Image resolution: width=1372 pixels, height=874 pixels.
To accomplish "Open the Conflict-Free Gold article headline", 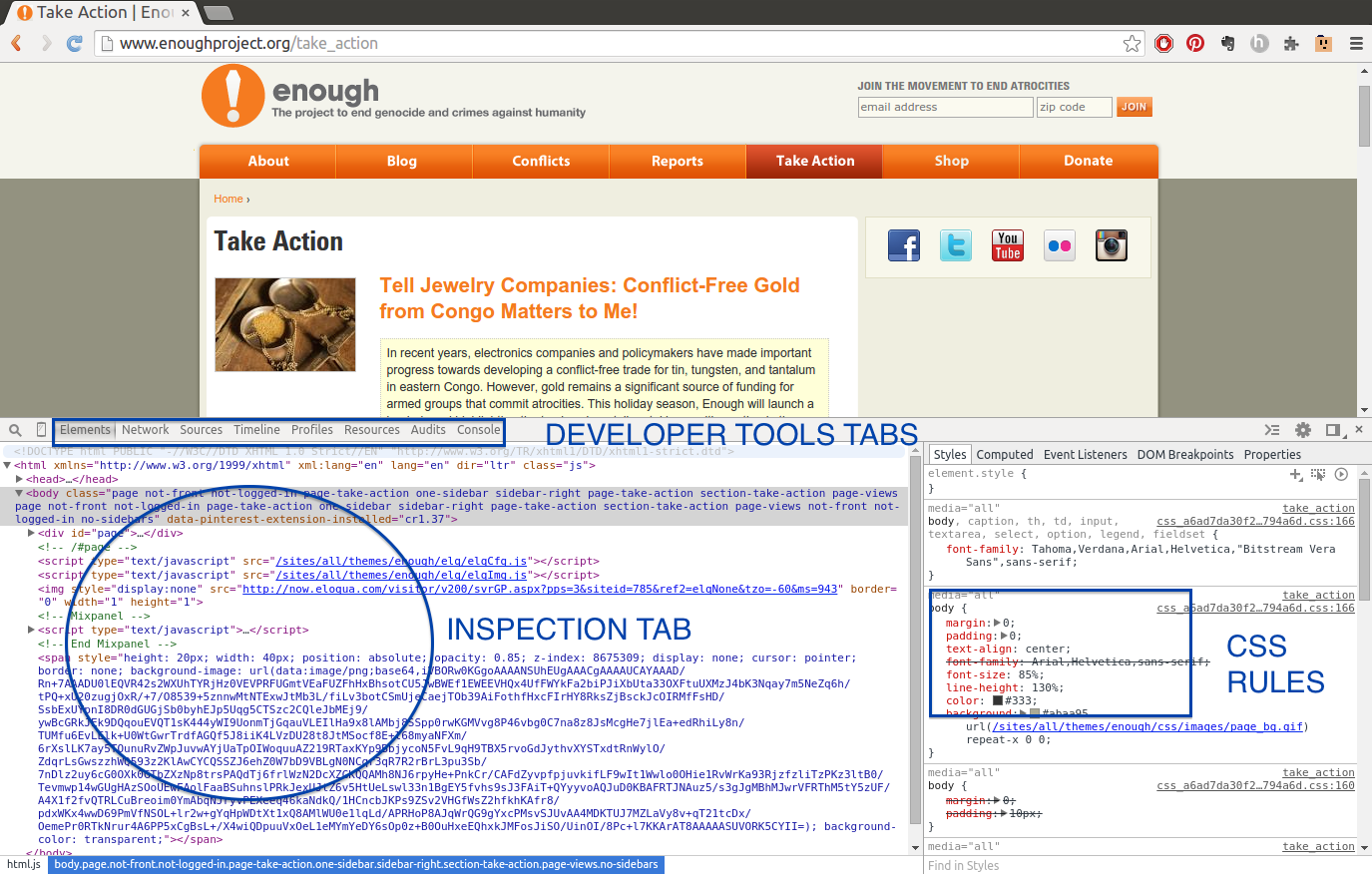I will point(590,298).
